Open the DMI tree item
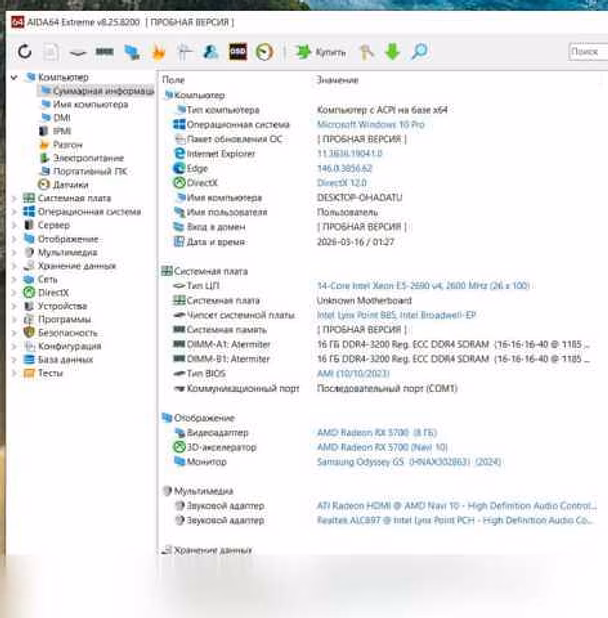608x618 pixels. tap(56, 117)
